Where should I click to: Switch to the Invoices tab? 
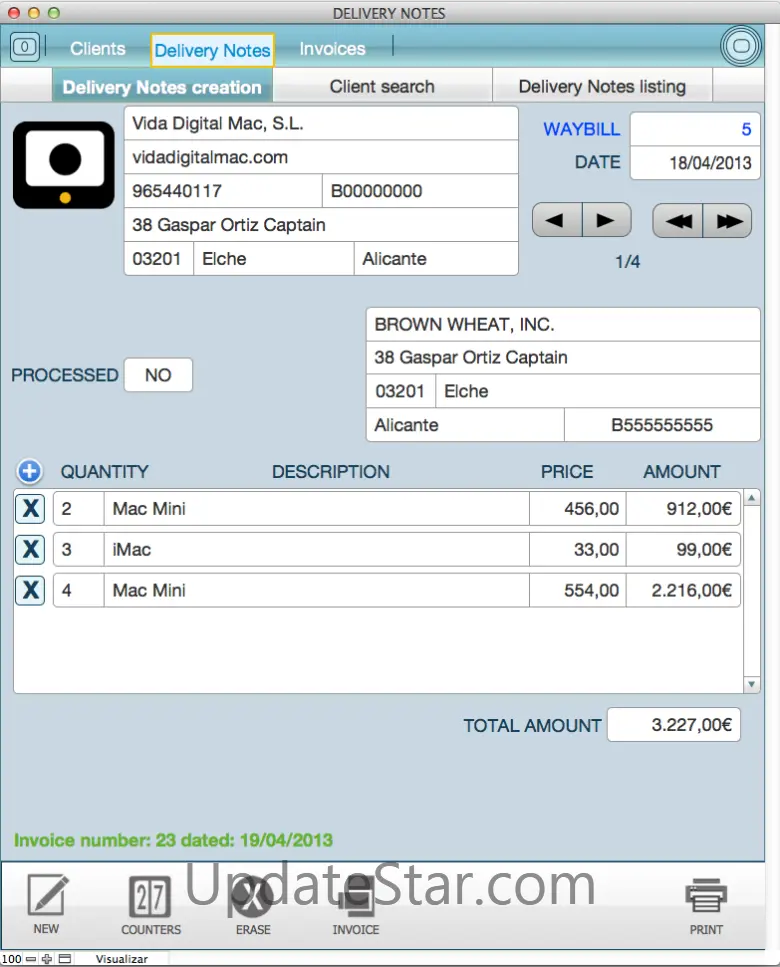332,49
